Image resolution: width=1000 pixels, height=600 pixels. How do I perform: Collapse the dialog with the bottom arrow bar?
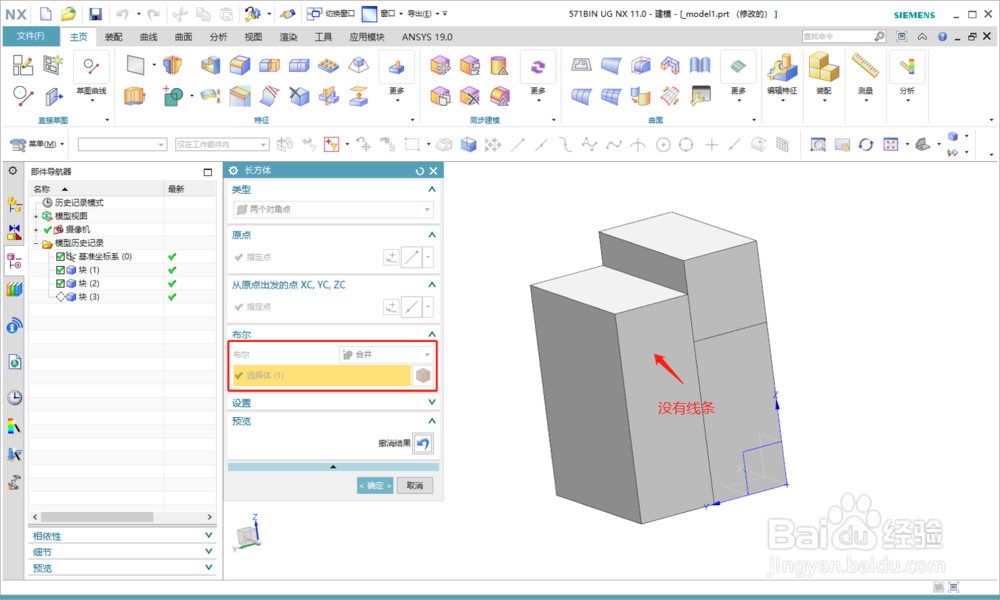click(x=332, y=467)
